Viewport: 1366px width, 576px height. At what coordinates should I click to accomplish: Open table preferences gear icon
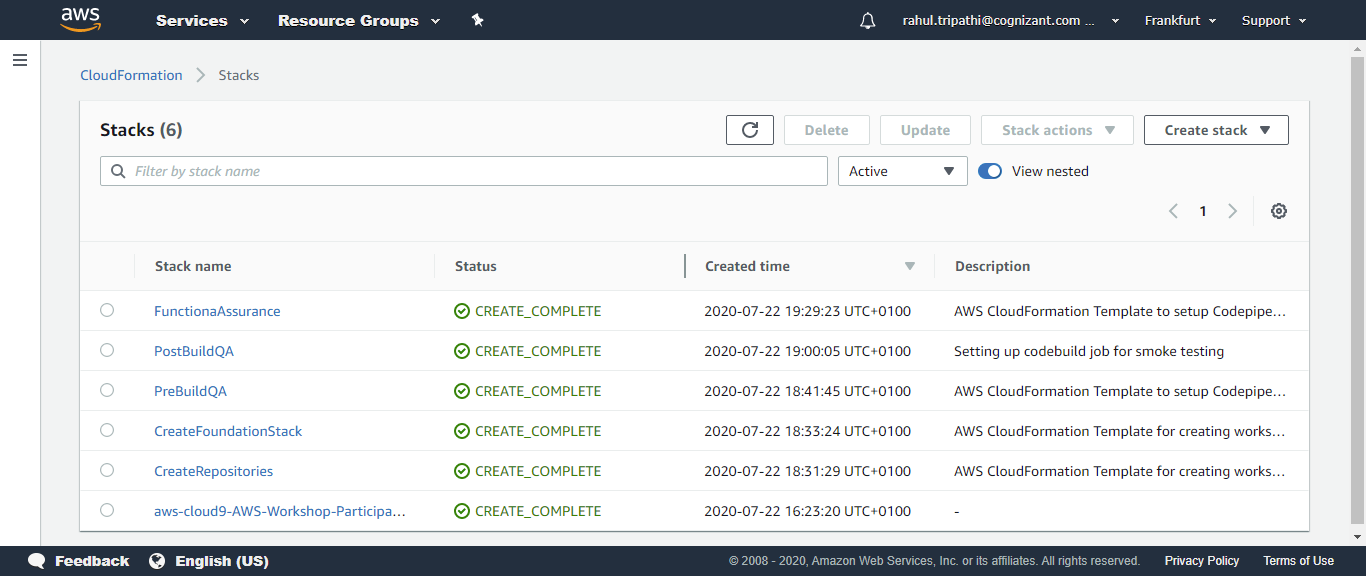click(1279, 211)
